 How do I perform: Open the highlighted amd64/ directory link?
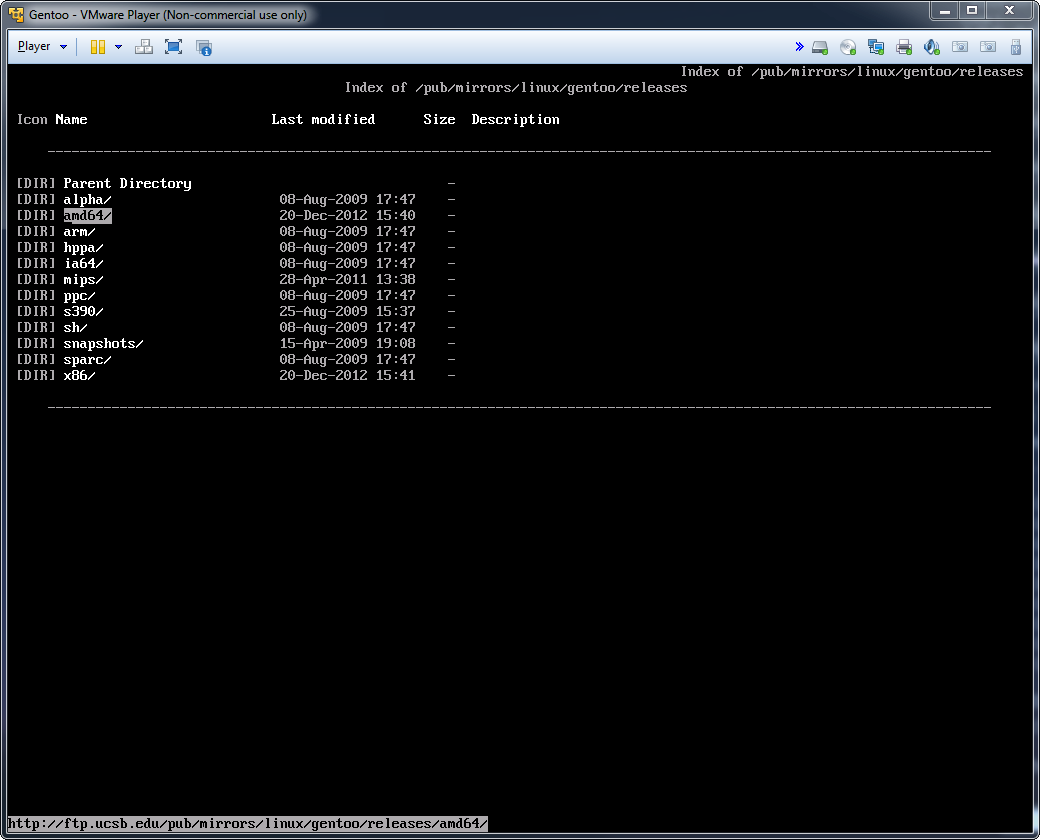pos(88,216)
